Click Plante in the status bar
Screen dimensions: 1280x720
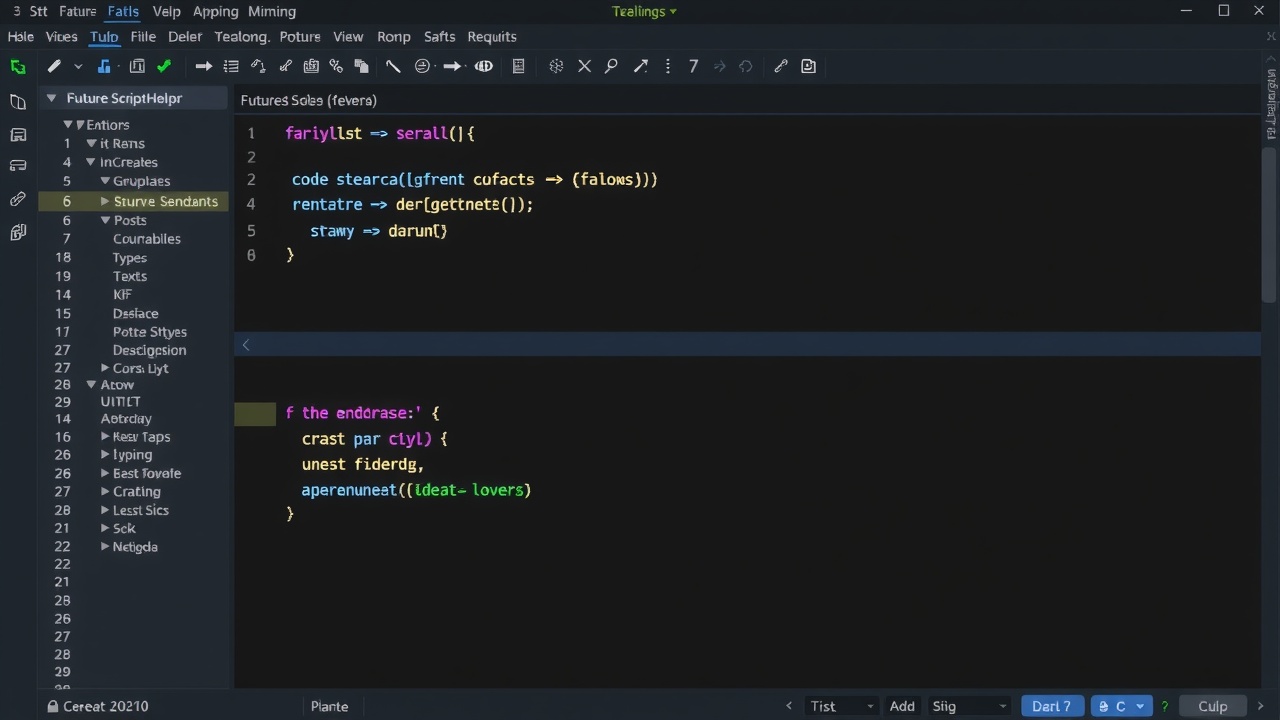[329, 706]
